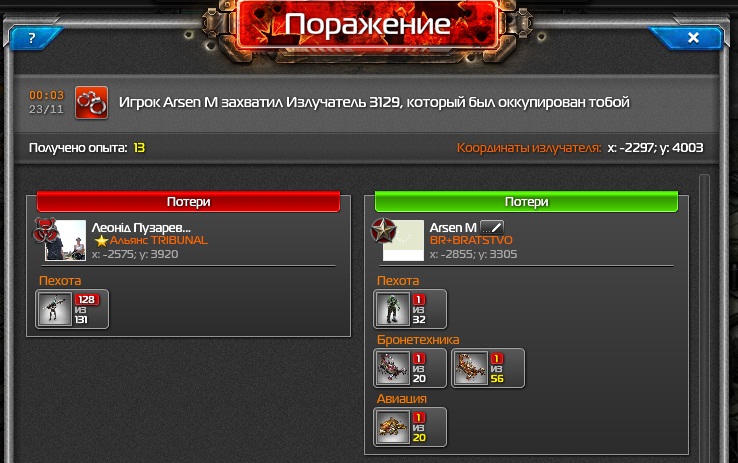This screenshot has height=463, width=738.
Task: Click scorpion armored unit 1 of 56
Action: click(x=488, y=368)
